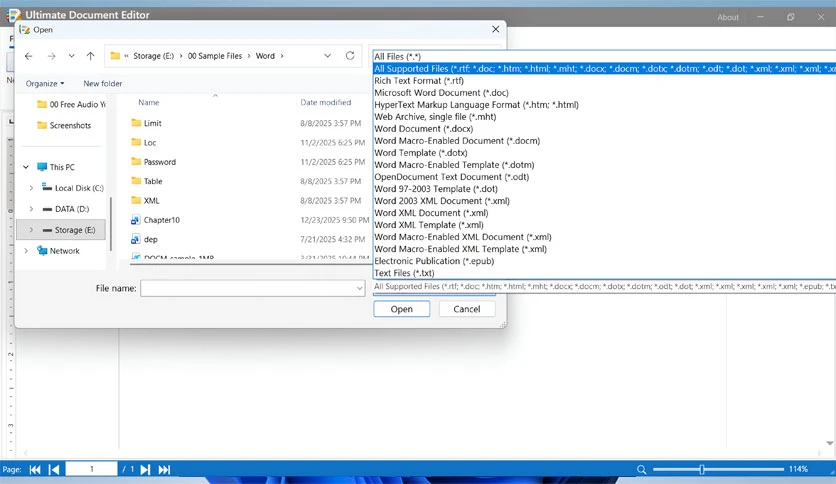Screen dimensions: 836x484
Task: Choose Web Archive, single file (*.mht)
Action: [x=605, y=117]
